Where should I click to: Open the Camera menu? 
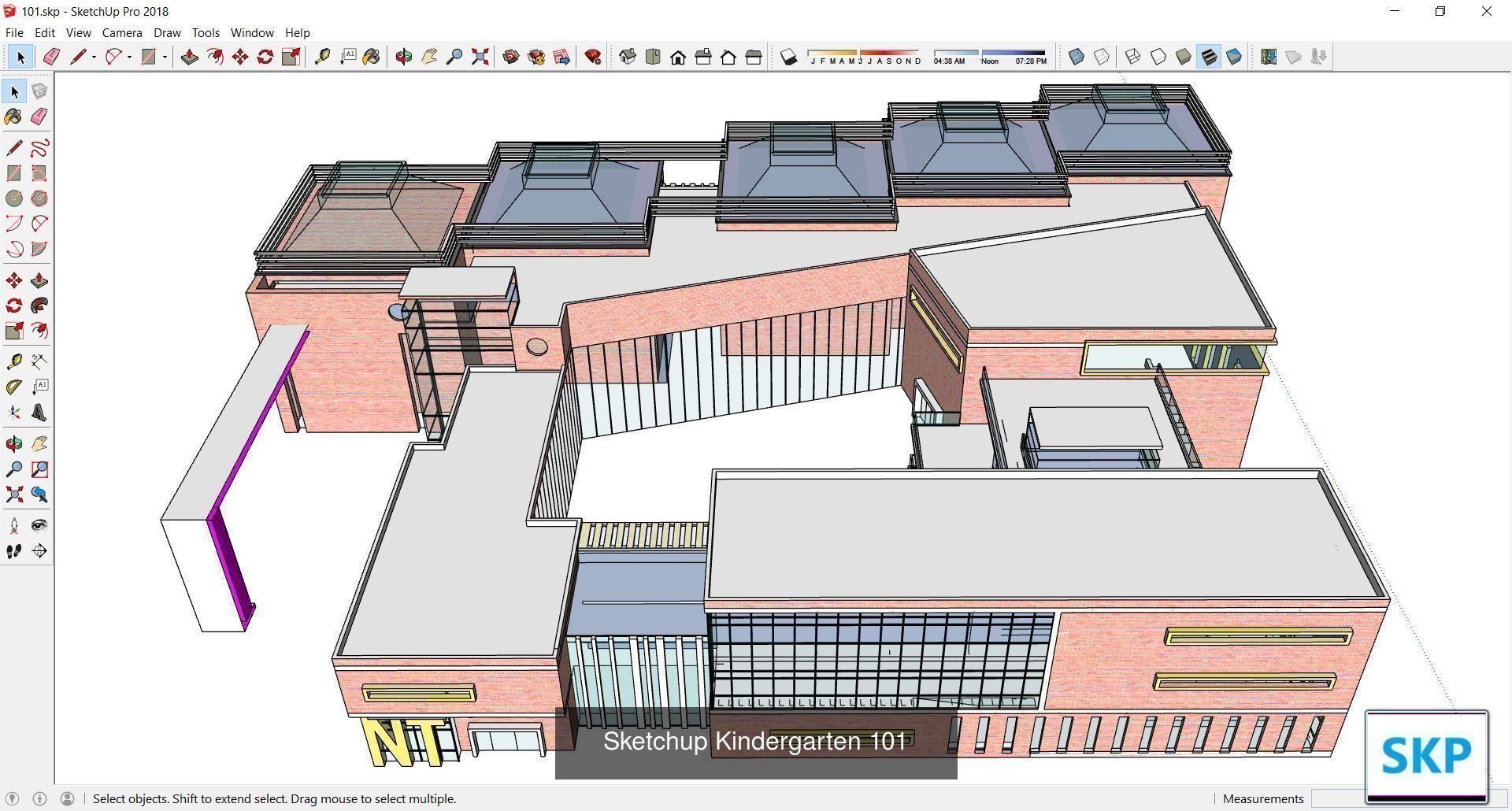click(x=122, y=32)
